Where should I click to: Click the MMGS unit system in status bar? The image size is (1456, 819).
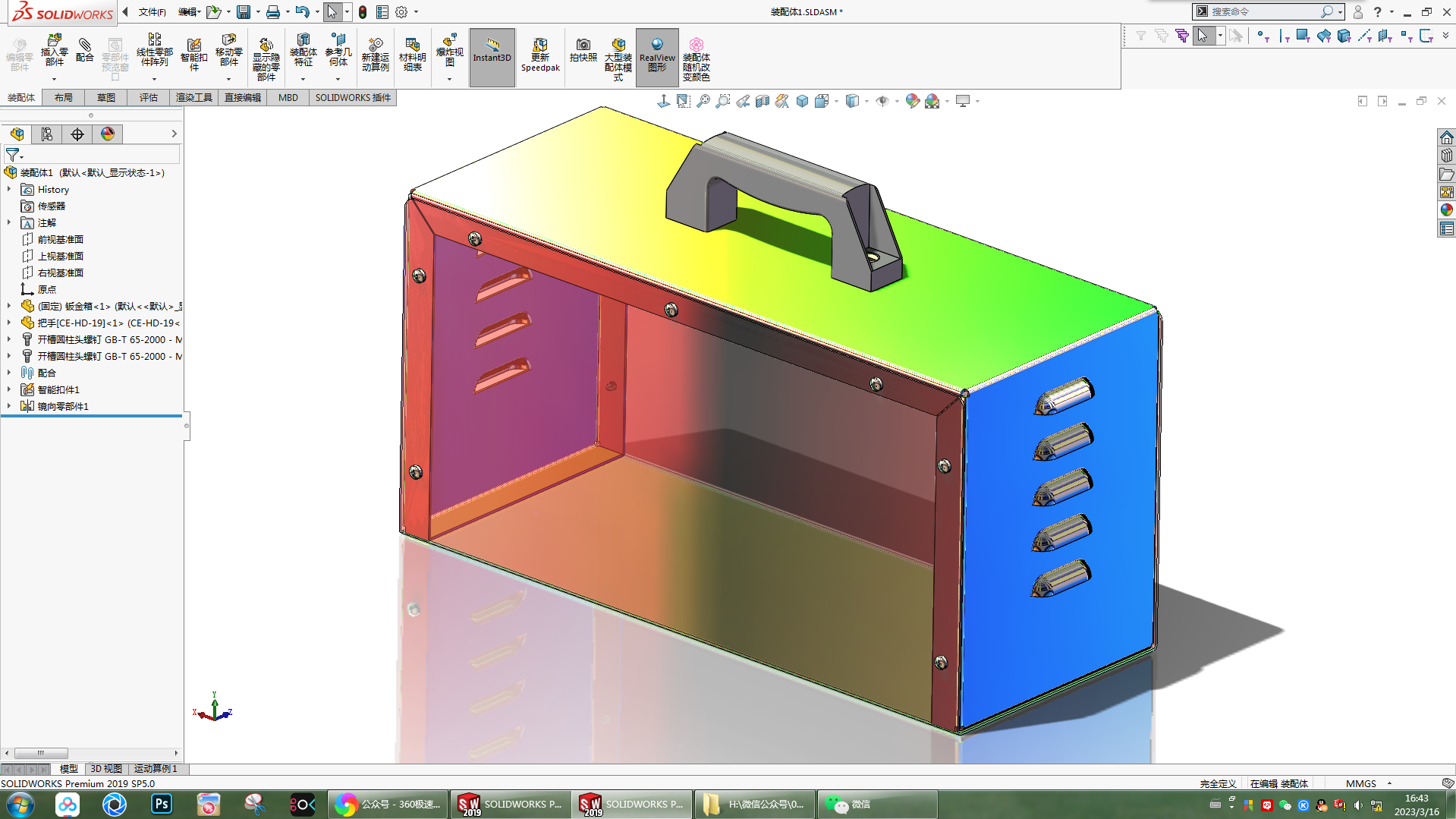(1360, 783)
